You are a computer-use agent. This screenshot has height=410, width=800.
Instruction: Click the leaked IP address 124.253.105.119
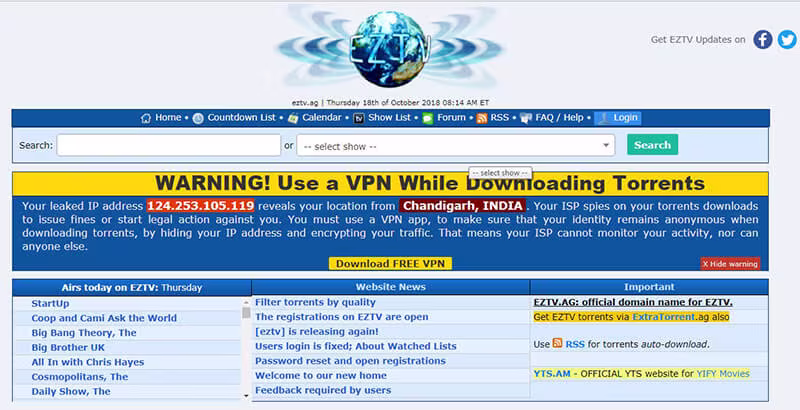(x=200, y=206)
